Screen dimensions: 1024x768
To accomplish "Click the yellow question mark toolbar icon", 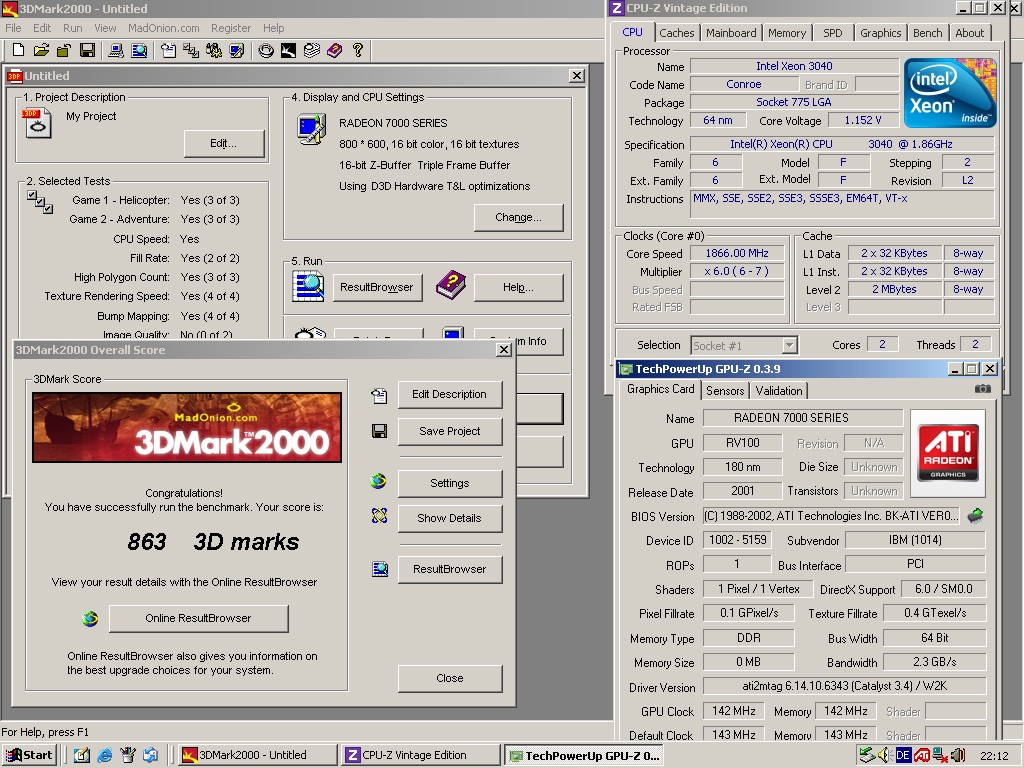I will [358, 50].
